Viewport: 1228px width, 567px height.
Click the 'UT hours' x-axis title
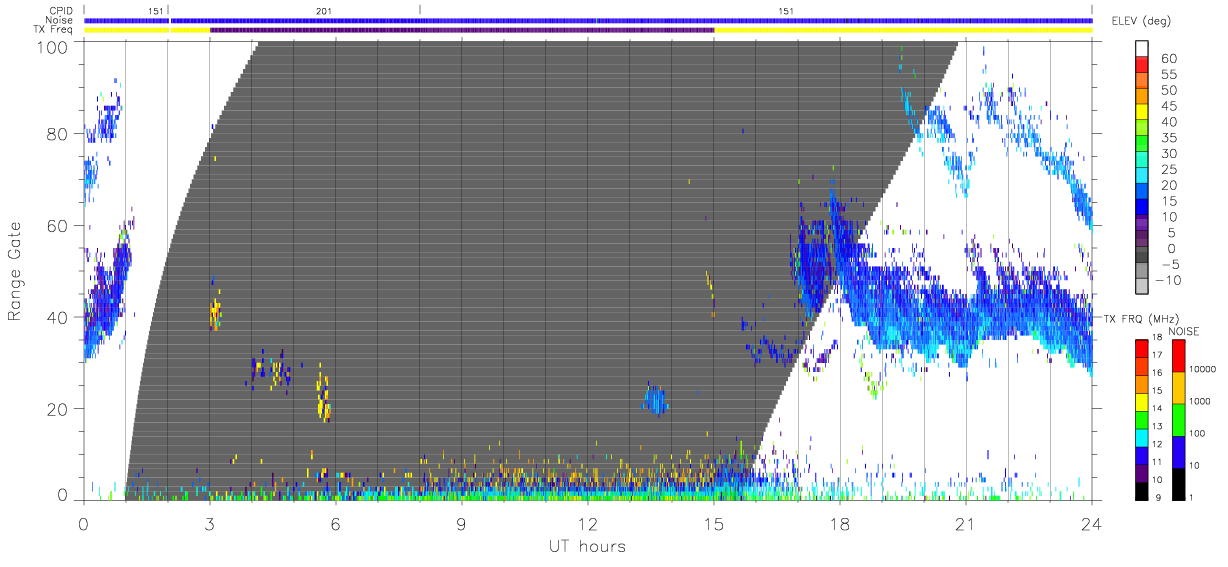(586, 546)
